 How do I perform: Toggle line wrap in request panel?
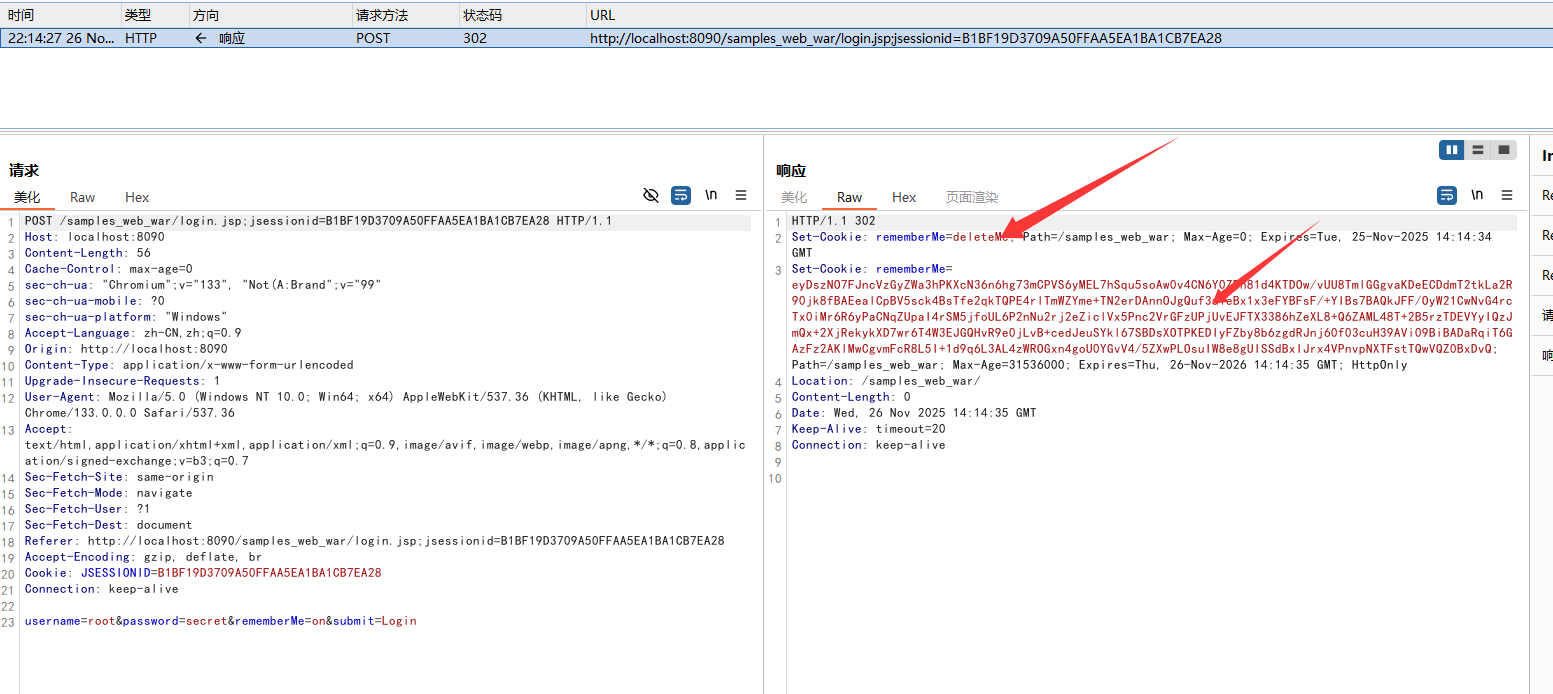click(681, 195)
